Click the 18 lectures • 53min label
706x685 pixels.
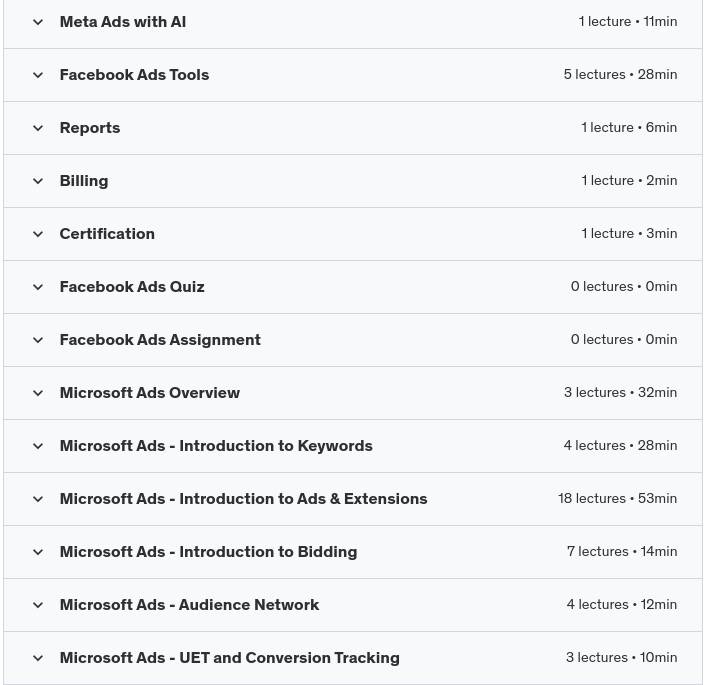[x=617, y=498]
